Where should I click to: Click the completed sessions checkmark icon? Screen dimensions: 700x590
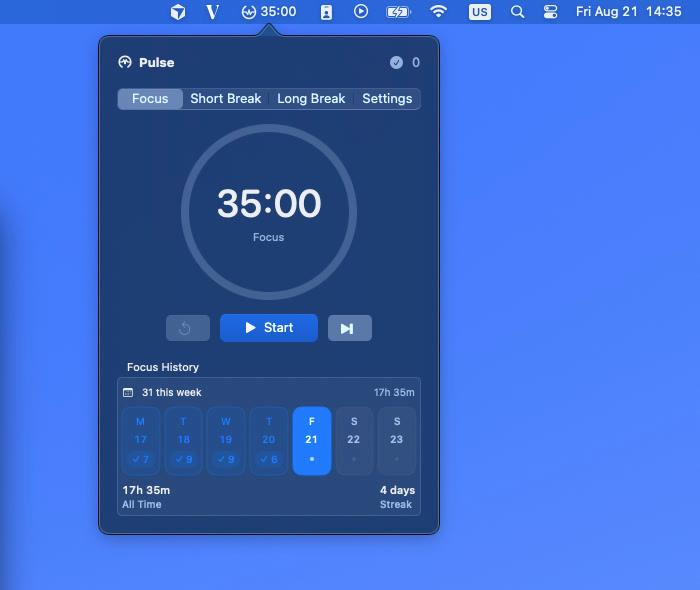[x=396, y=62]
